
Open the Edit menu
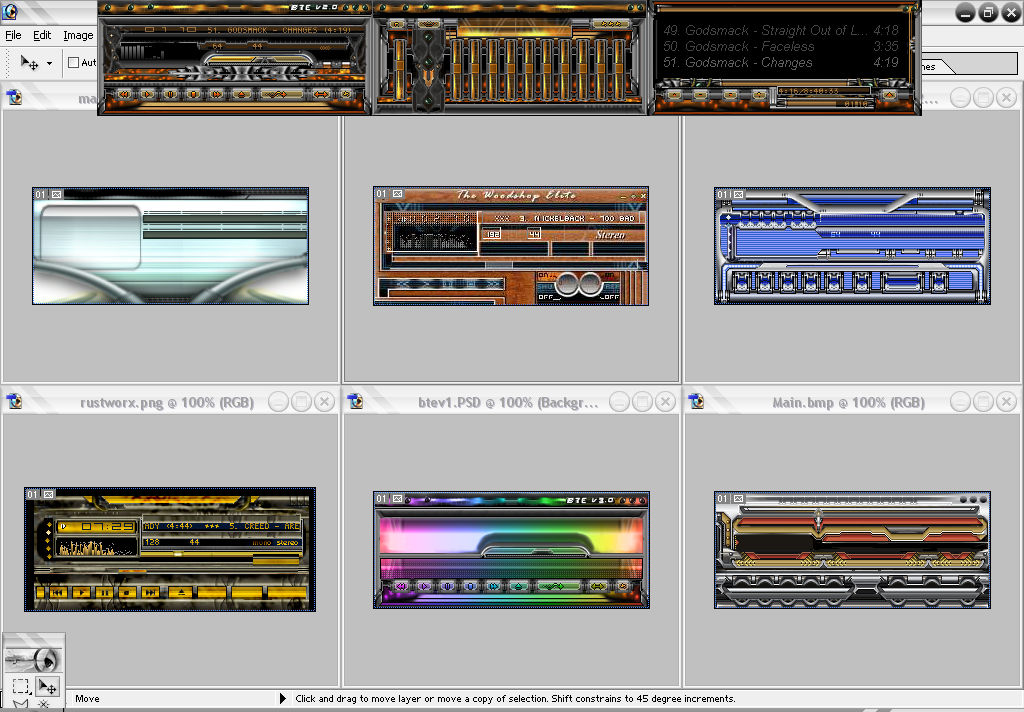42,35
